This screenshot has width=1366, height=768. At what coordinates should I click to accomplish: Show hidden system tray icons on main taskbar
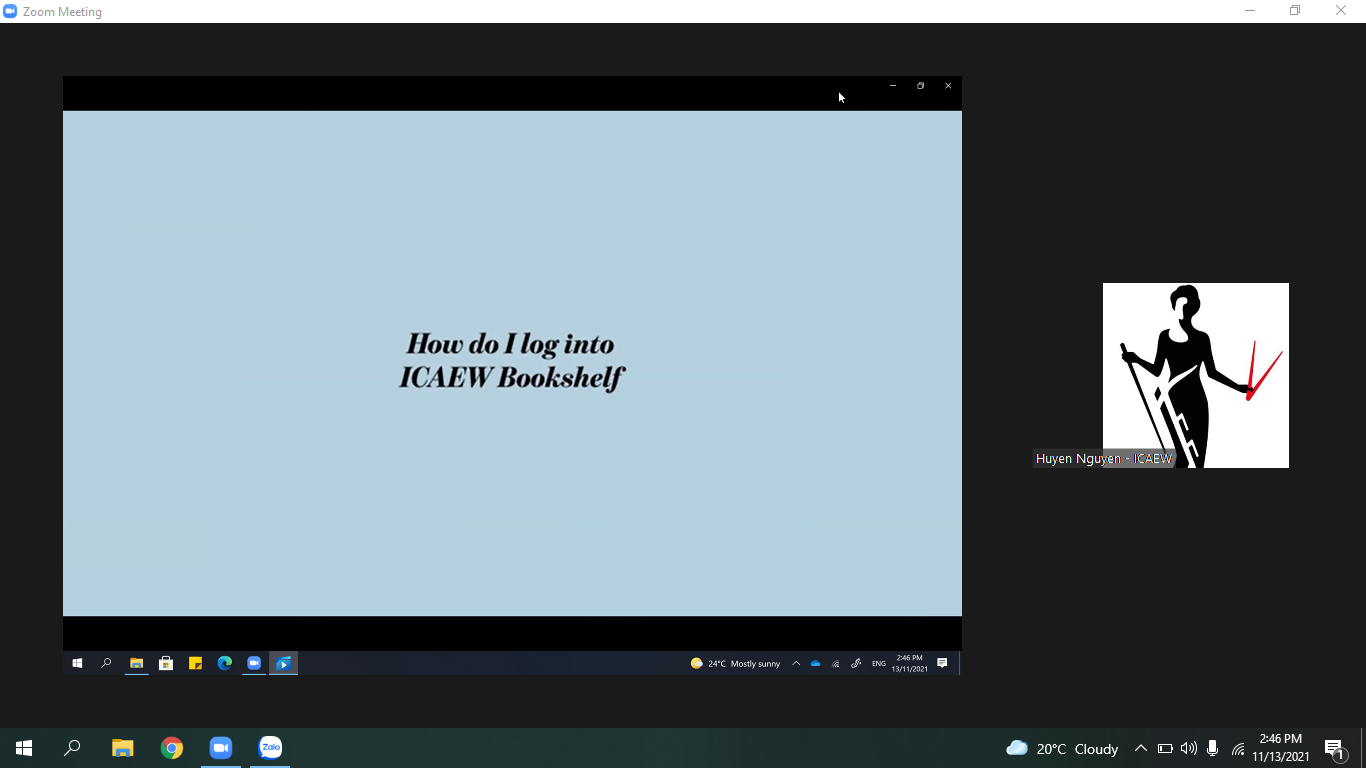pos(1140,748)
